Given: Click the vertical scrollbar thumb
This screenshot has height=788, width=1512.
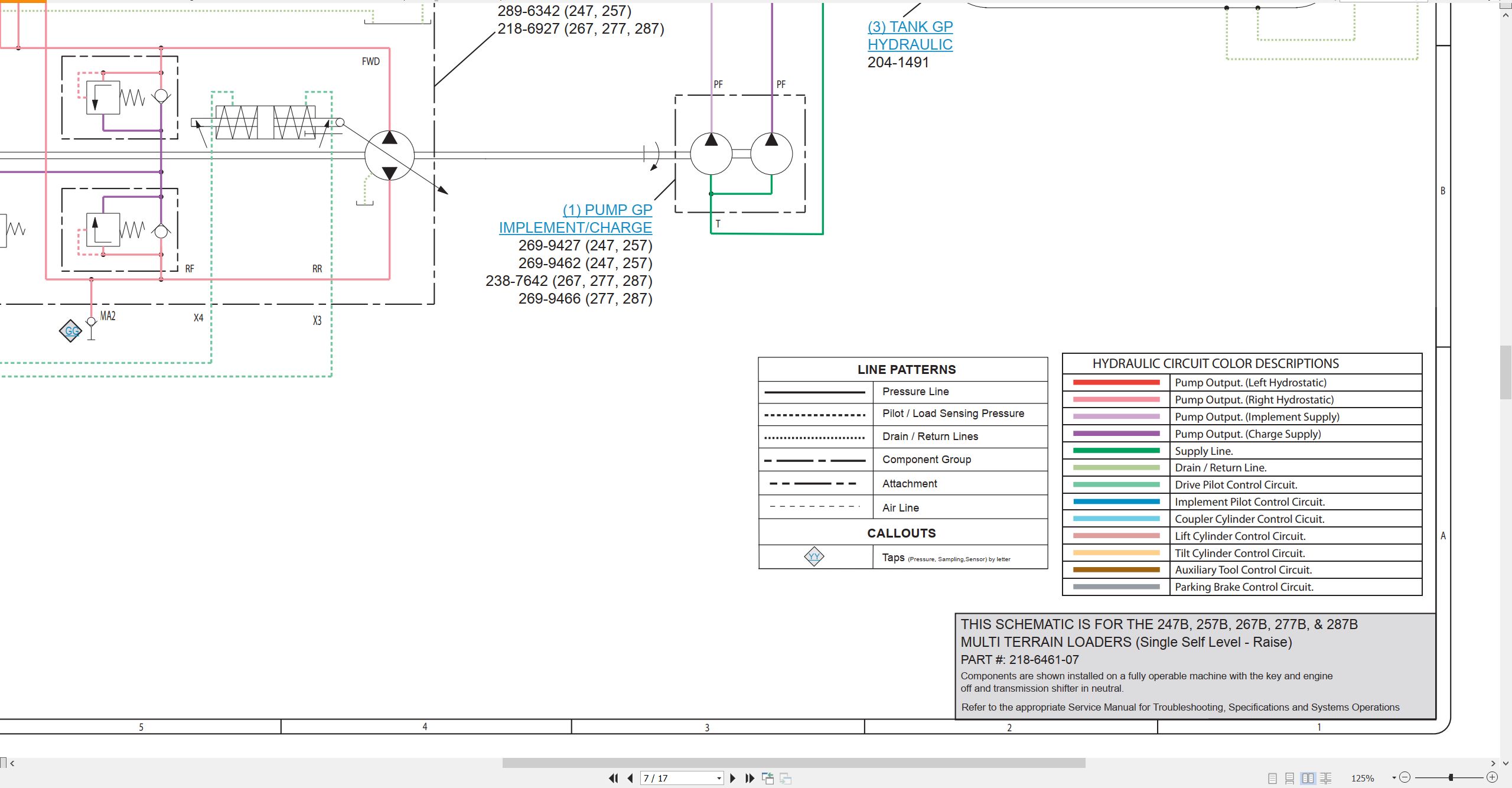Looking at the screenshot, I should [x=1506, y=372].
